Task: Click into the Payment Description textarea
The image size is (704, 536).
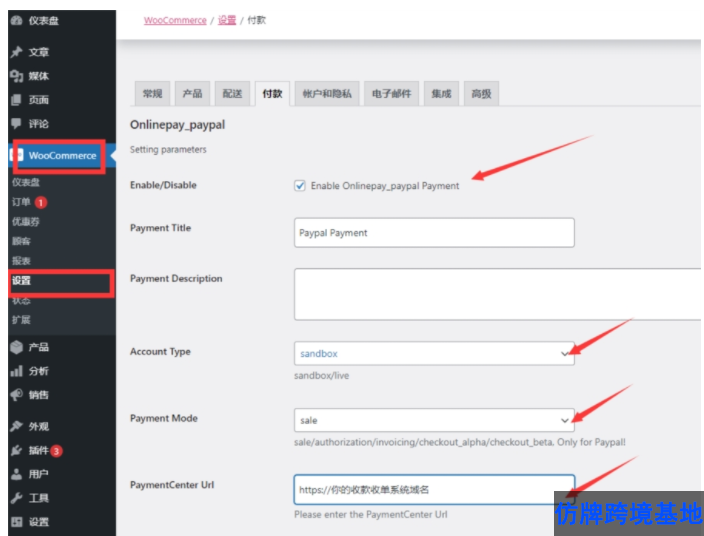Action: point(497,294)
